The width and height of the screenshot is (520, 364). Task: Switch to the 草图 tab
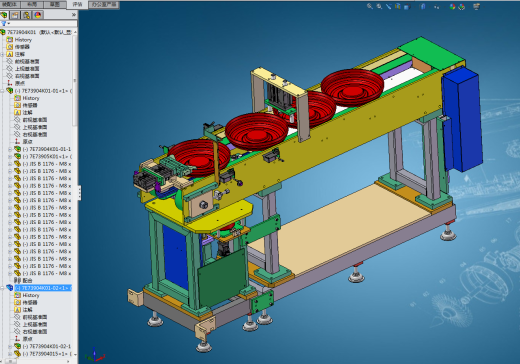[x=55, y=4]
